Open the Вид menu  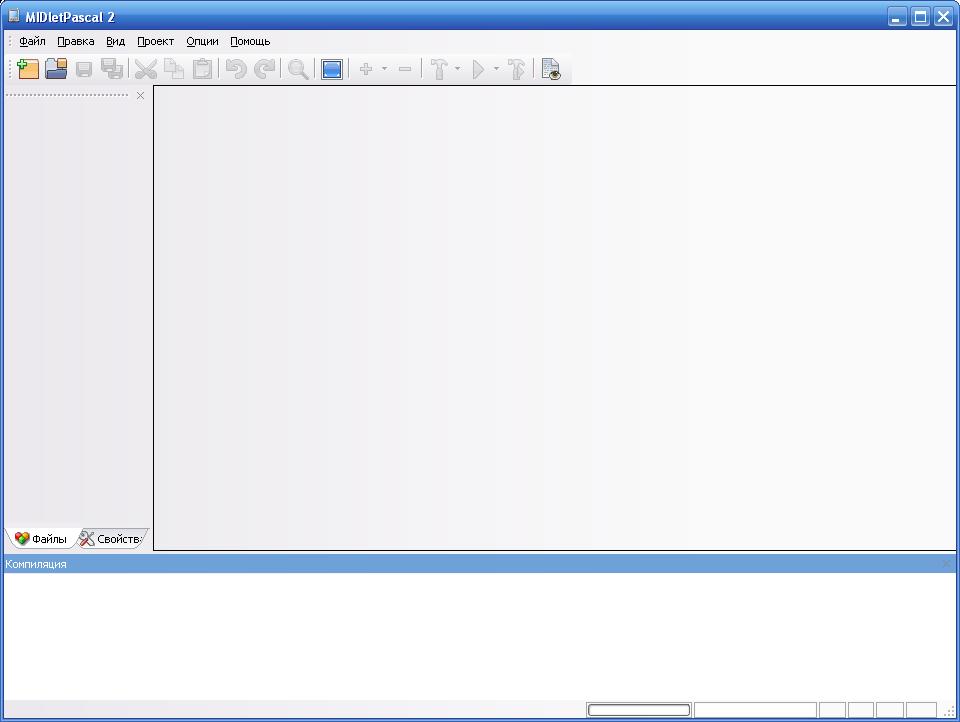click(x=115, y=41)
